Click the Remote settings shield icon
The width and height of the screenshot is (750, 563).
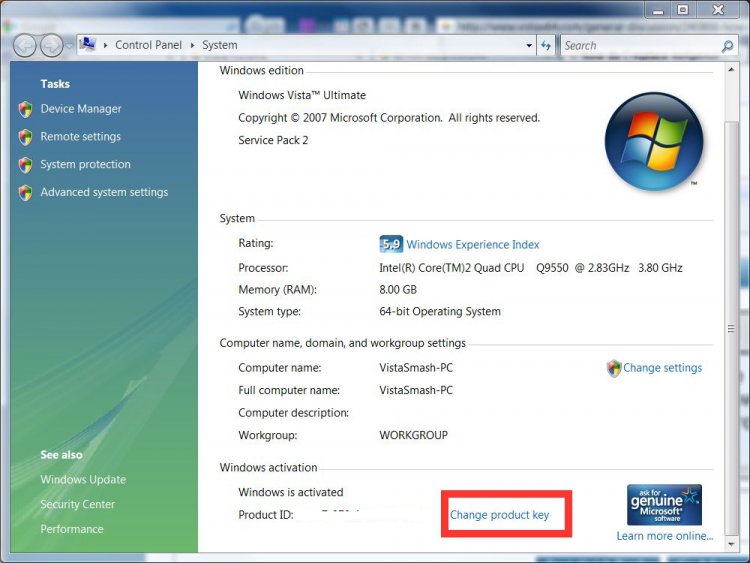pos(25,137)
